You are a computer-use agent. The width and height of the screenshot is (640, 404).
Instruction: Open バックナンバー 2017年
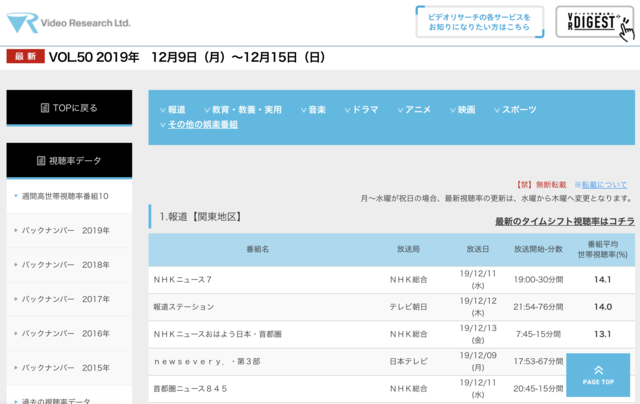(x=69, y=299)
